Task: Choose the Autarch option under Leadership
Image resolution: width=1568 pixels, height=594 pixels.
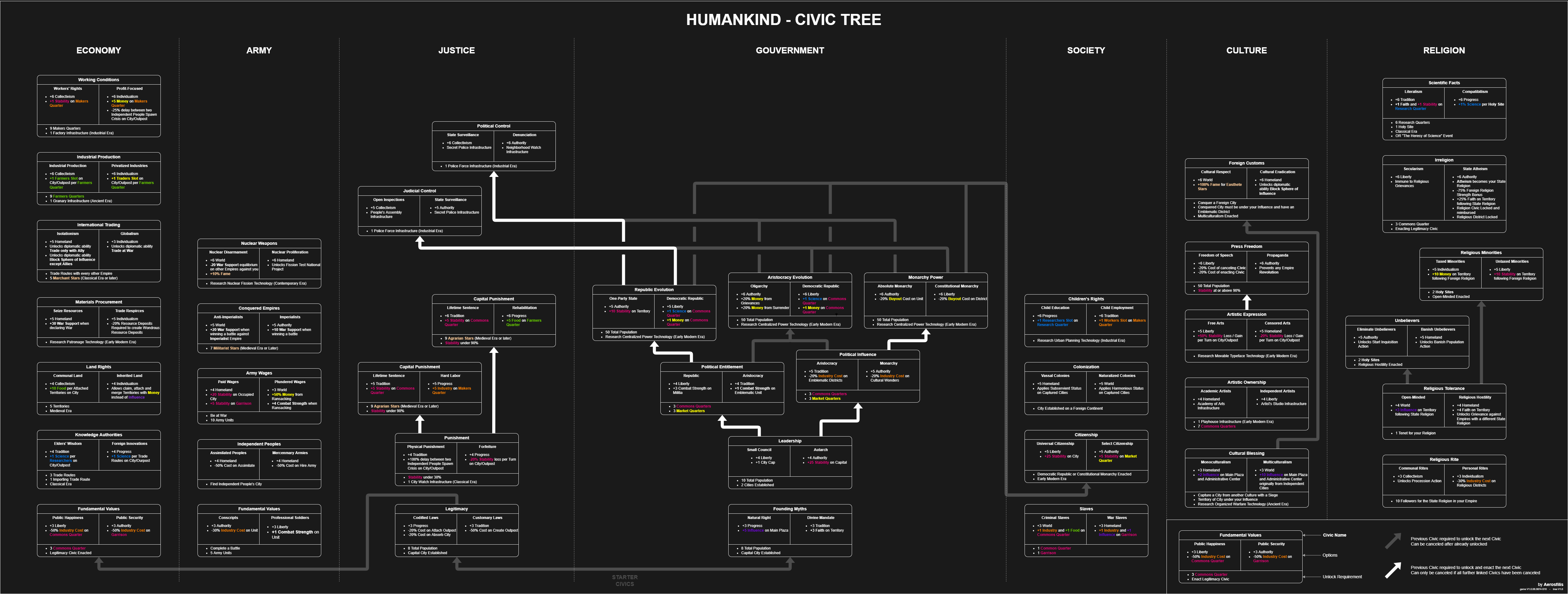Action: (x=821, y=450)
